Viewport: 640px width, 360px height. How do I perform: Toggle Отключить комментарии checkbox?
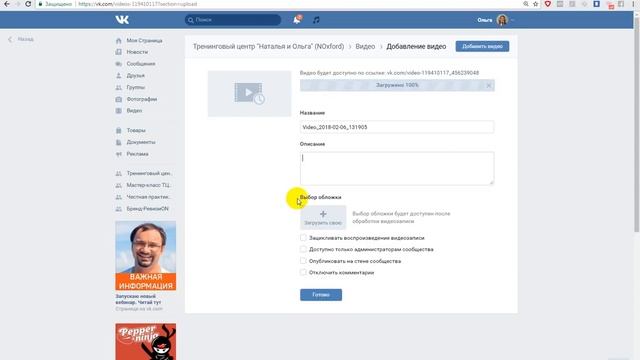[x=303, y=272]
